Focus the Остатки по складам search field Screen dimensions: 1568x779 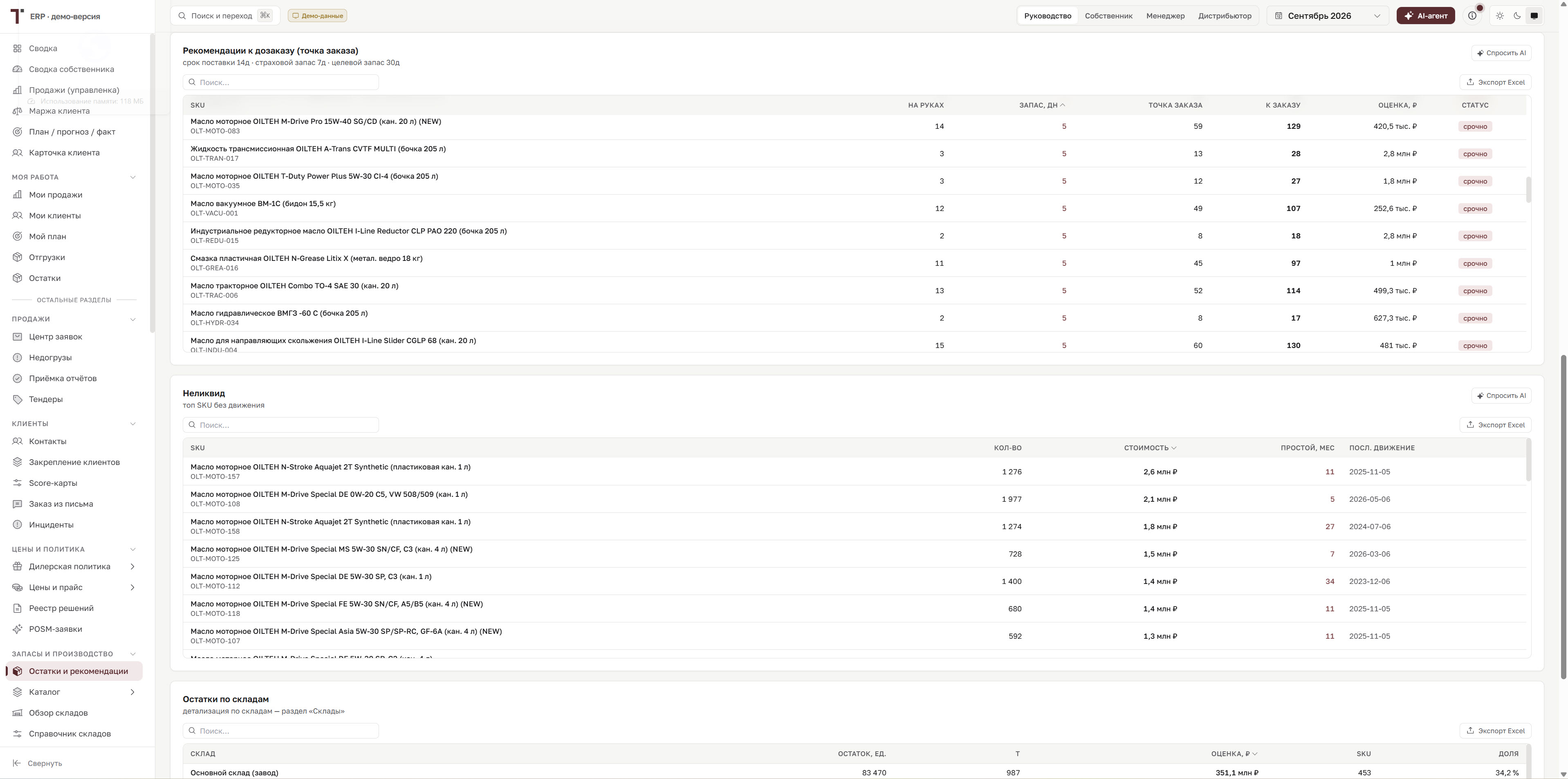point(280,731)
